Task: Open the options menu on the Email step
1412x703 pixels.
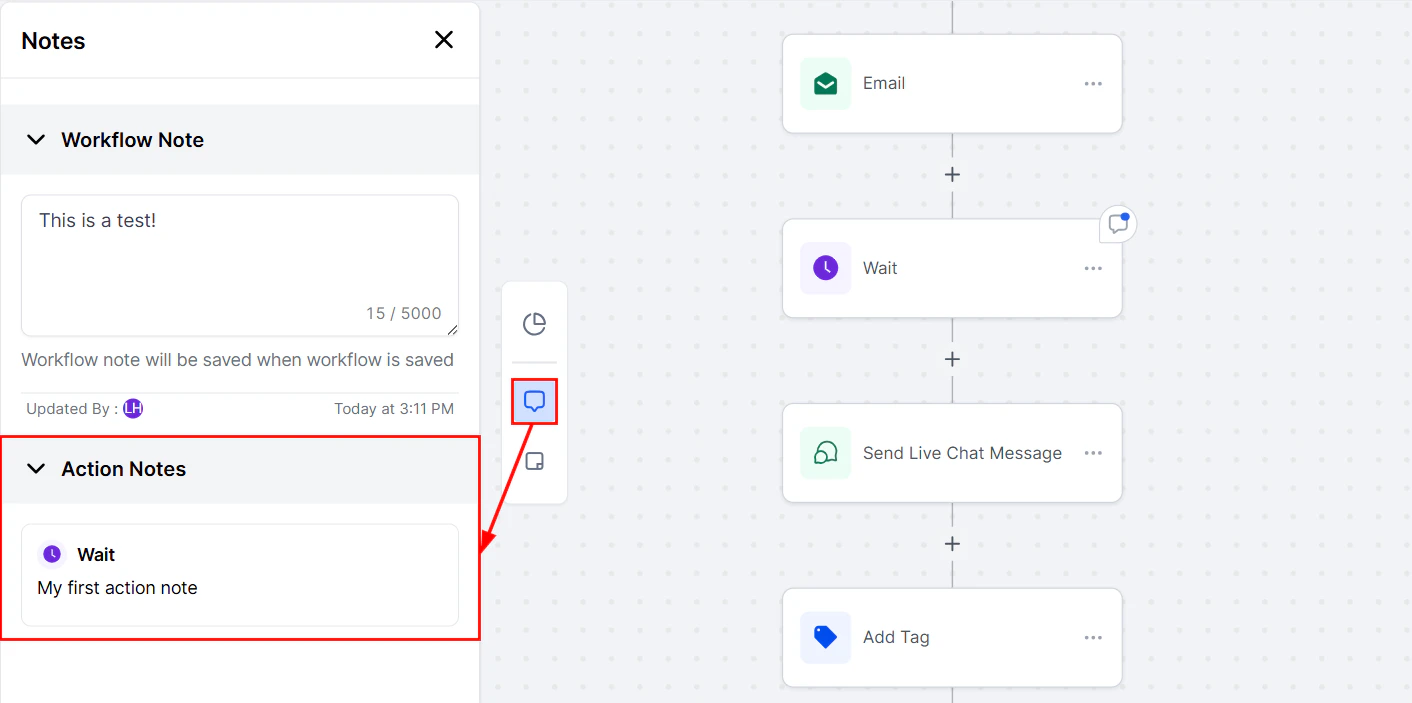Action: pyautogui.click(x=1092, y=83)
